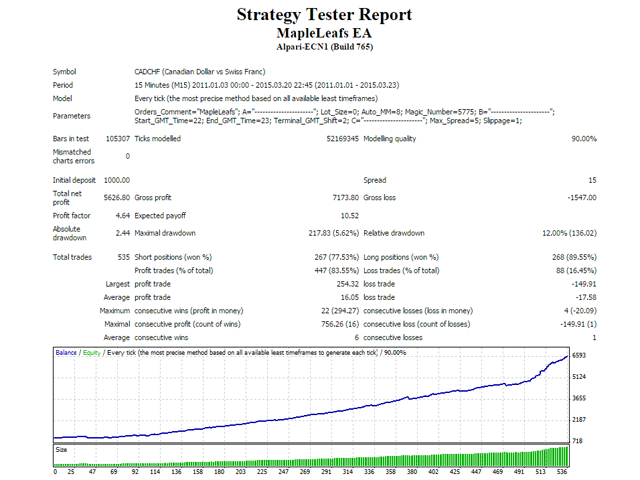Select the 718 y-axis label
640x480 pixels.
(x=578, y=441)
